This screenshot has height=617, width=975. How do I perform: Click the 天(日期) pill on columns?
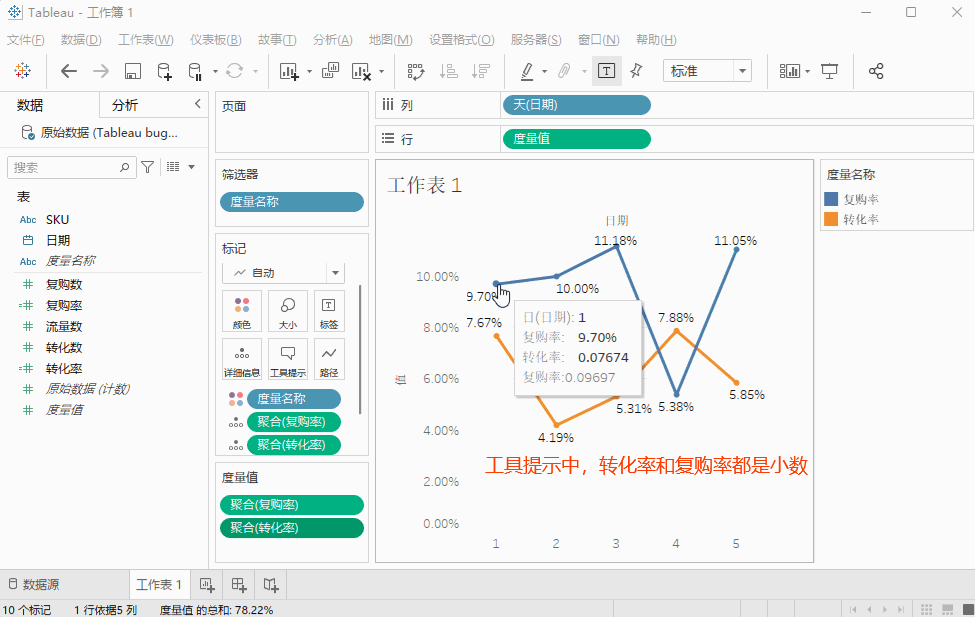pyautogui.click(x=576, y=105)
